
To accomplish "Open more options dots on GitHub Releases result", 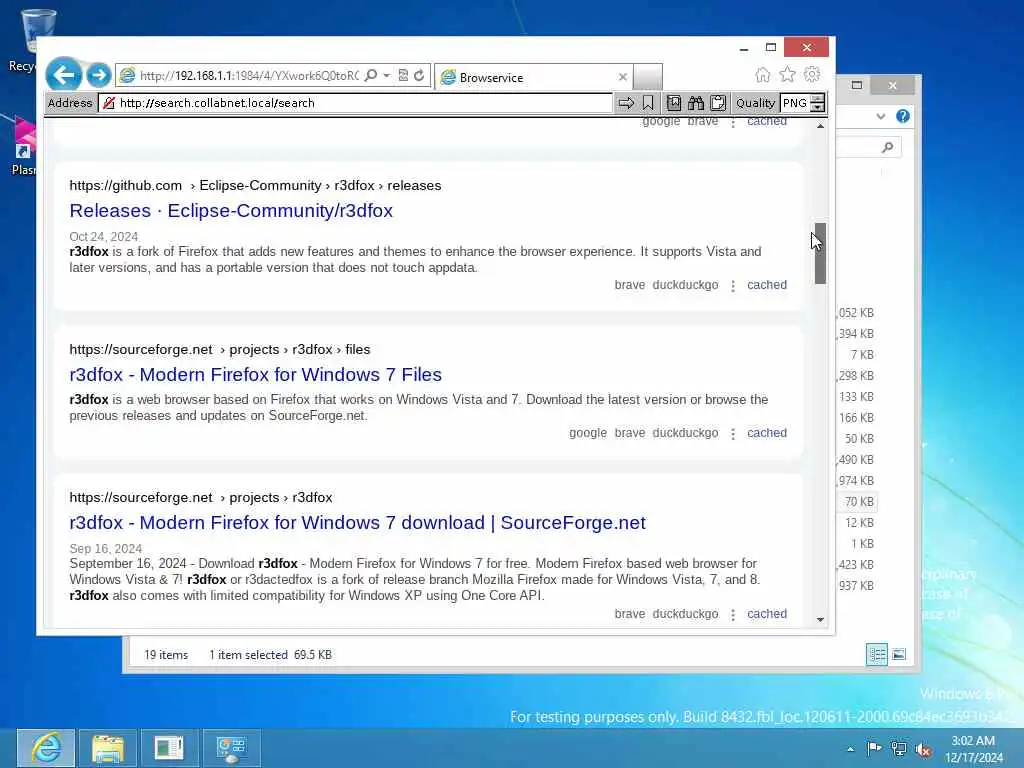I will coord(733,286).
